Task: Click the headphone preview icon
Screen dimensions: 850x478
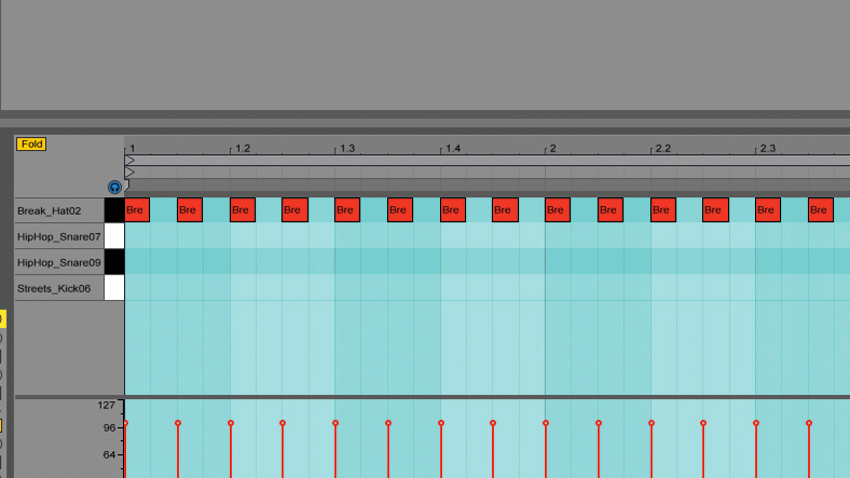Action: tap(114, 187)
